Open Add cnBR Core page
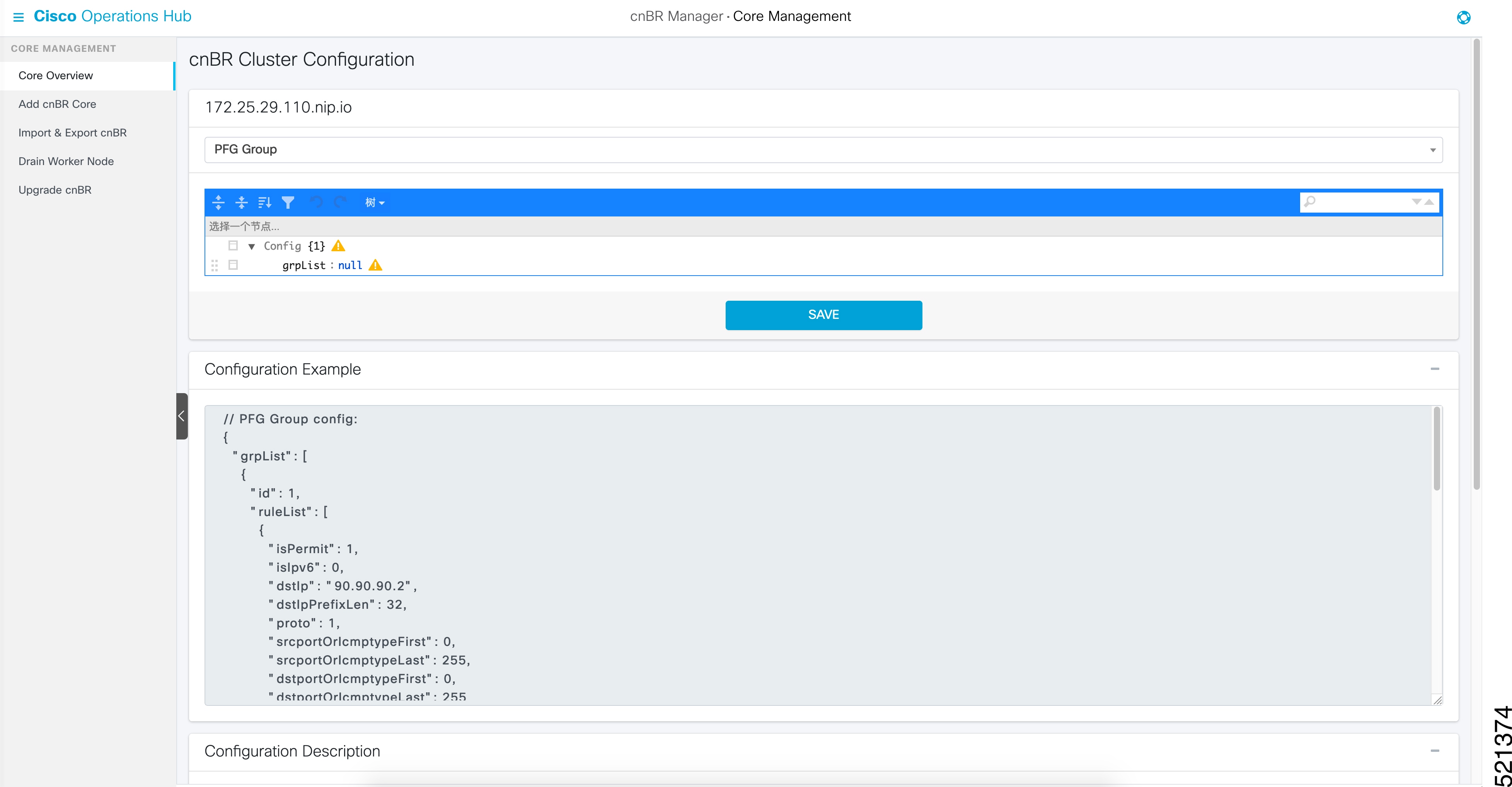The image size is (1512, 787). [x=57, y=104]
